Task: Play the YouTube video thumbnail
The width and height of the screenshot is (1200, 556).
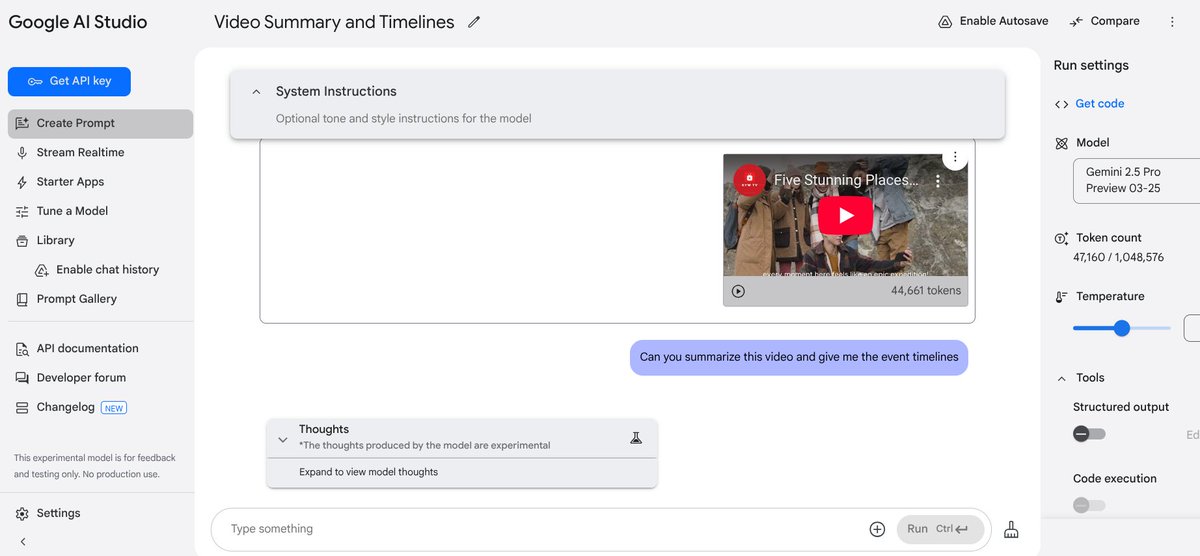Action: [x=846, y=215]
